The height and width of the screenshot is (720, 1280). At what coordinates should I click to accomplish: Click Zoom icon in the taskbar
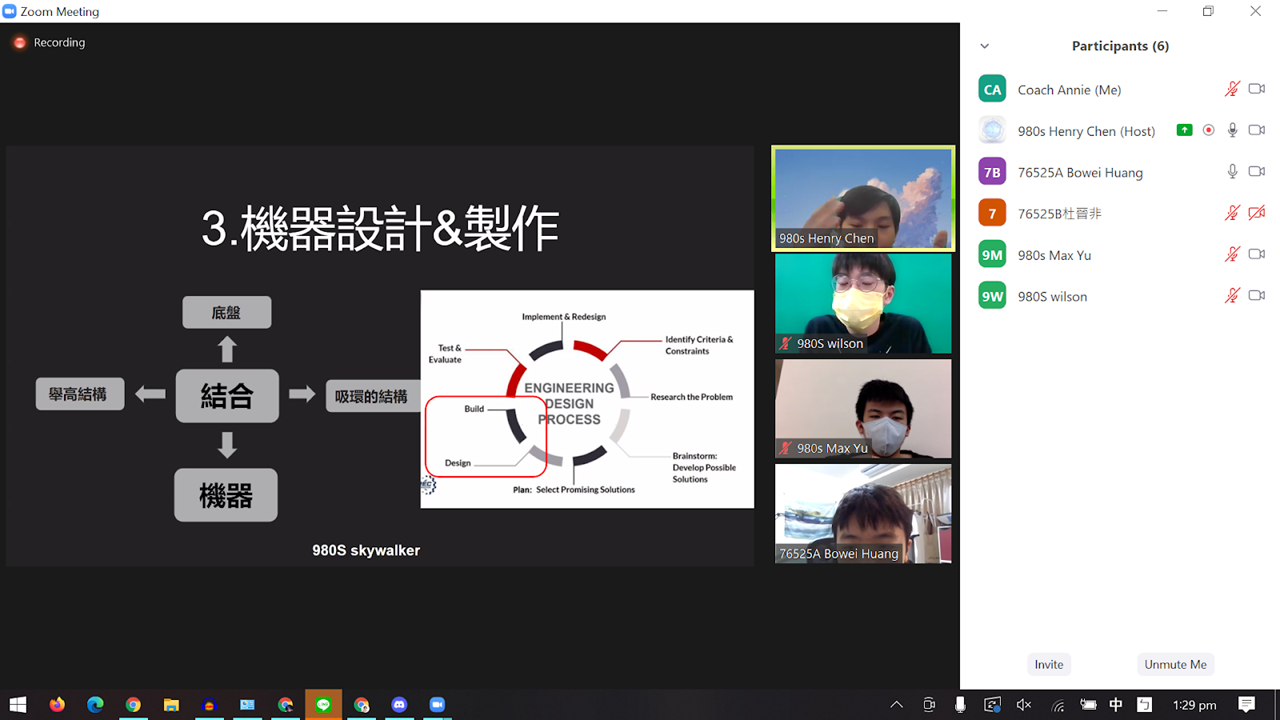click(x=437, y=704)
